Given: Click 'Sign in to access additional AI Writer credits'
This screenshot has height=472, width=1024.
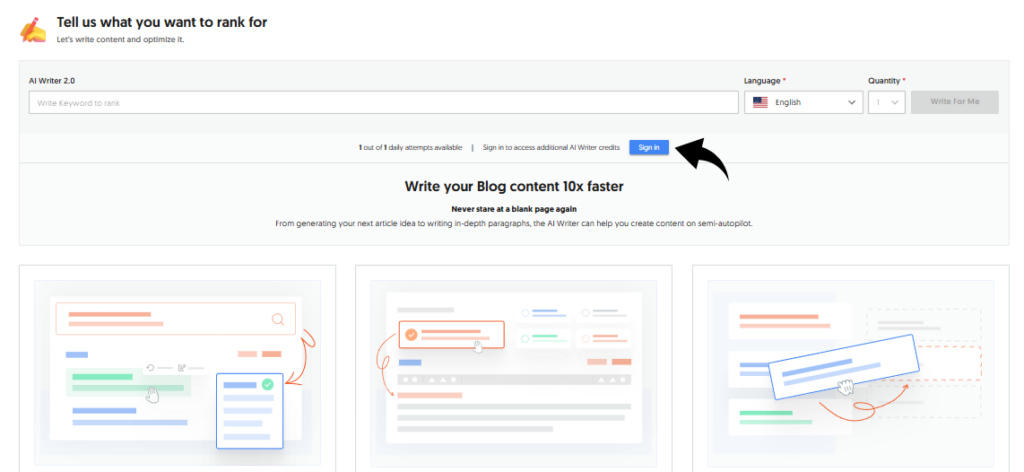Looking at the screenshot, I should click(551, 148).
